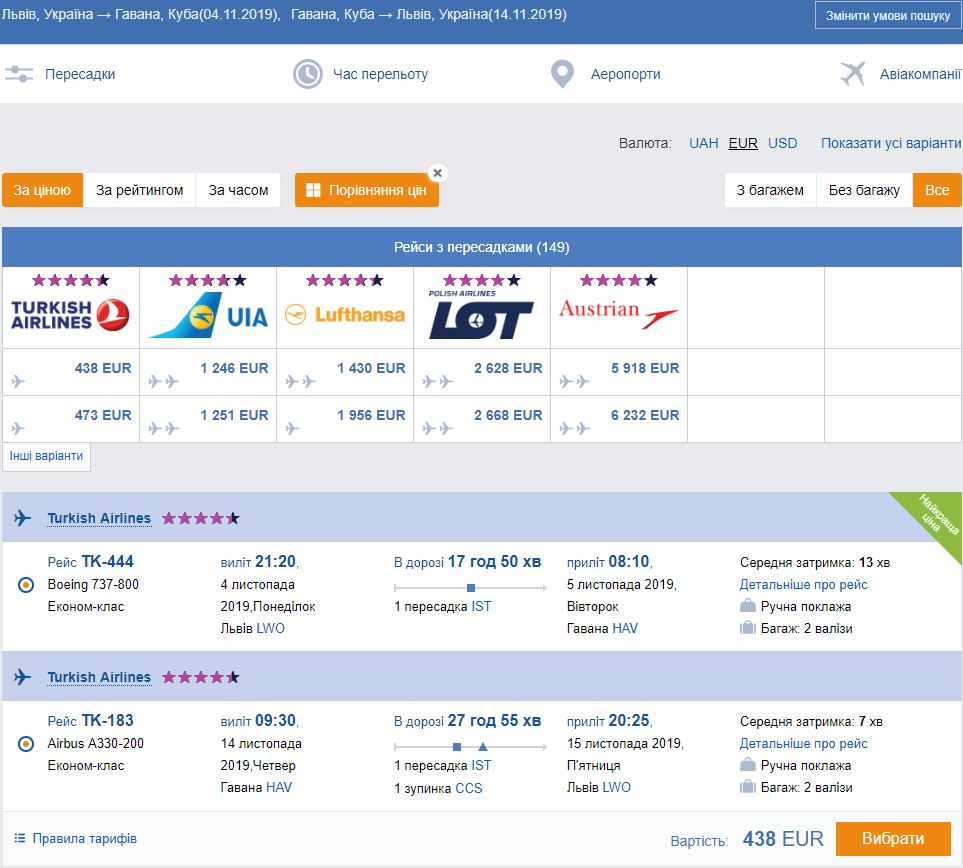
Task: Click IST marker on TK-444 route line
Action: coord(470,588)
